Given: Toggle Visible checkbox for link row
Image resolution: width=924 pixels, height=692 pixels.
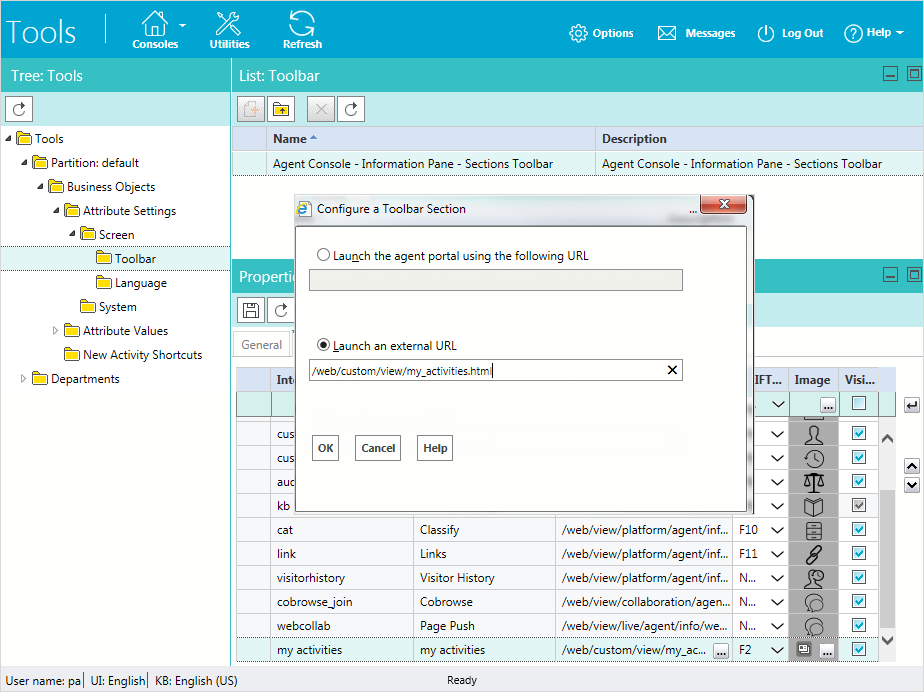Looking at the screenshot, I should pyautogui.click(x=859, y=553).
